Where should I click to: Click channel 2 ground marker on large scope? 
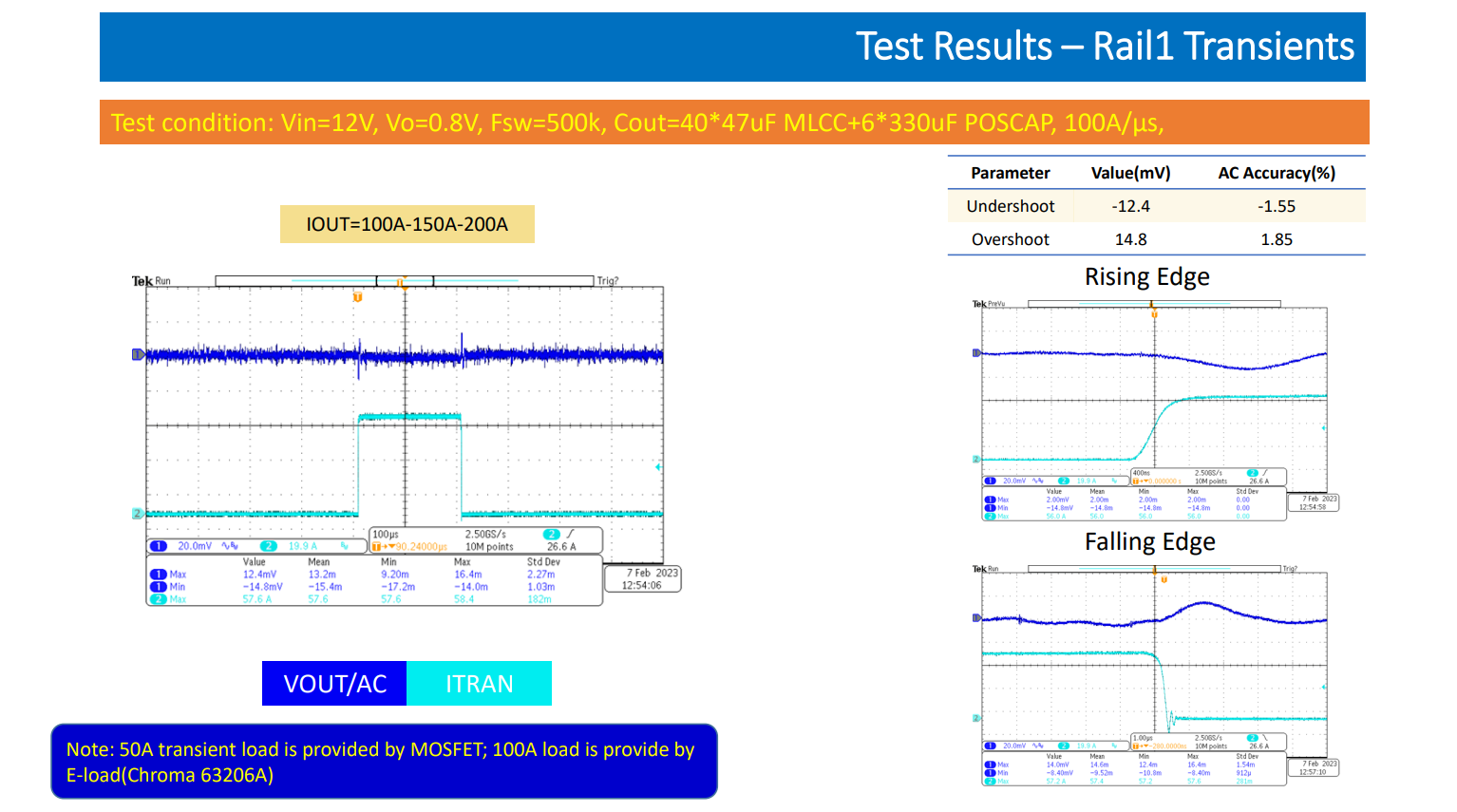pyautogui.click(x=137, y=514)
